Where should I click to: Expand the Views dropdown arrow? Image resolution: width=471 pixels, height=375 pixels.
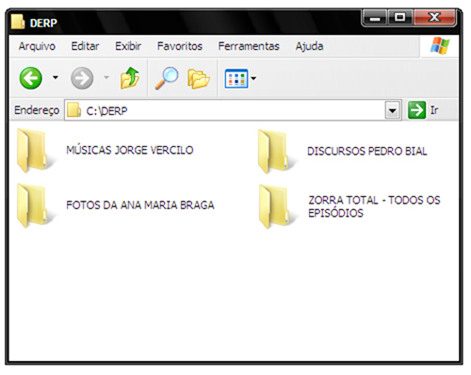pyautogui.click(x=254, y=78)
